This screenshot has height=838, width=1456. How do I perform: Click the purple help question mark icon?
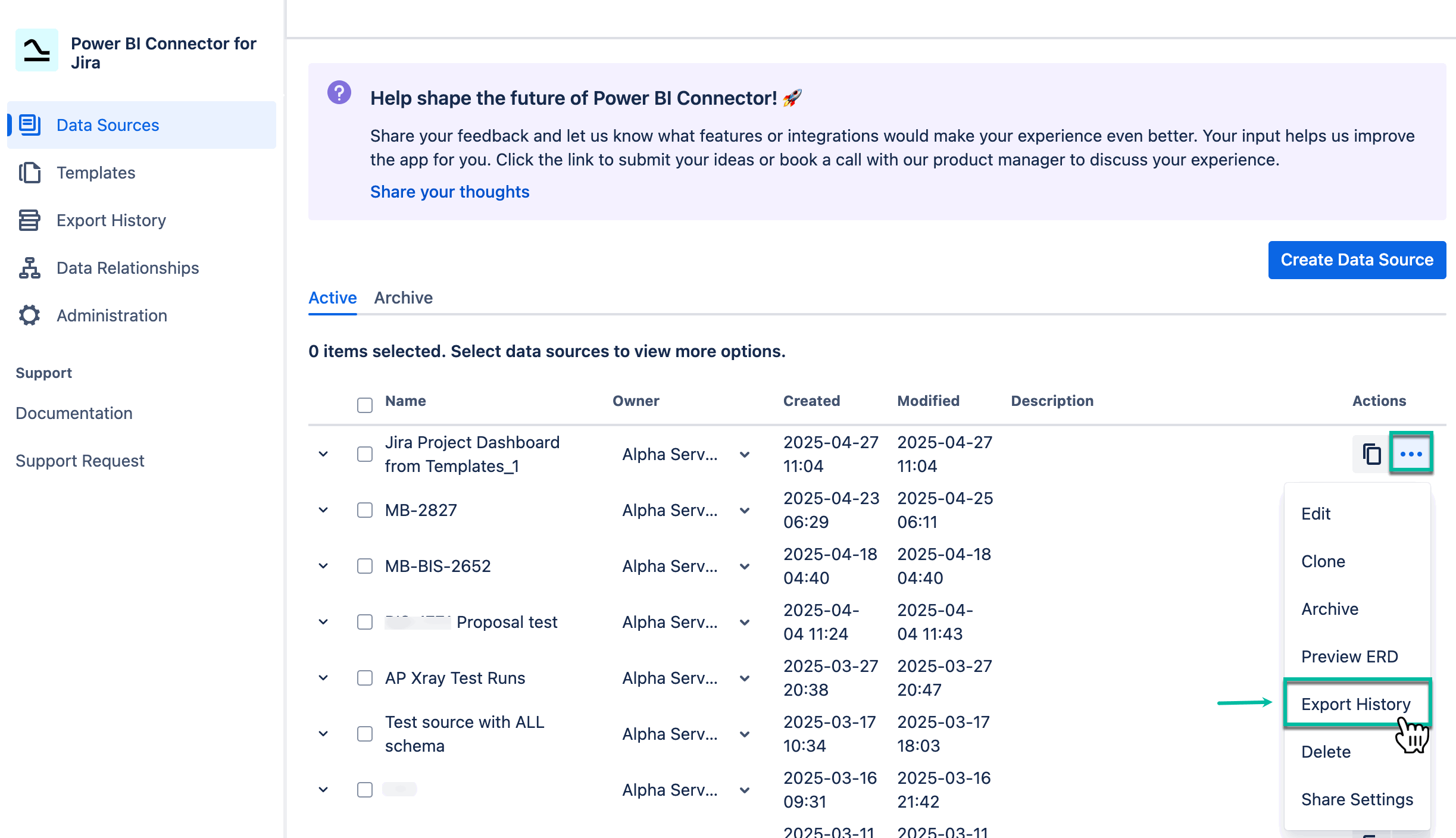(x=339, y=93)
